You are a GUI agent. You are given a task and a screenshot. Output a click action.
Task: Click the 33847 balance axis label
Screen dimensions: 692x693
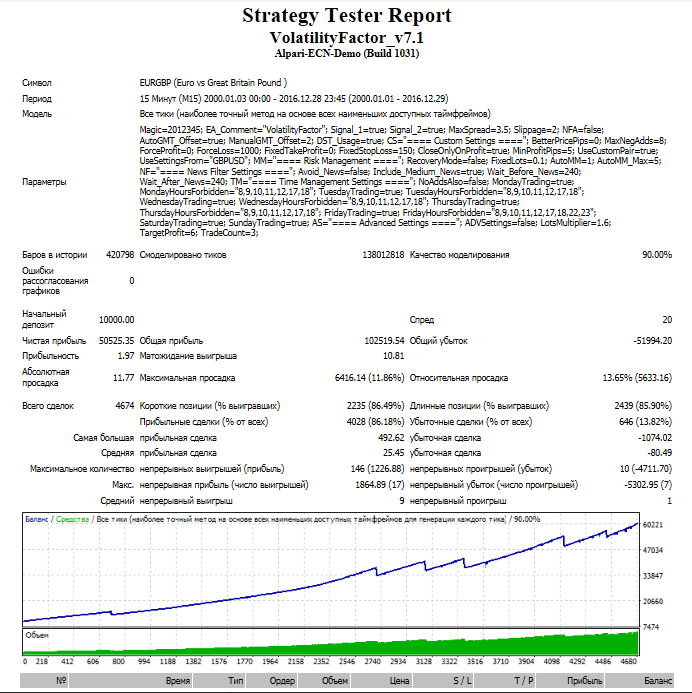[x=653, y=576]
